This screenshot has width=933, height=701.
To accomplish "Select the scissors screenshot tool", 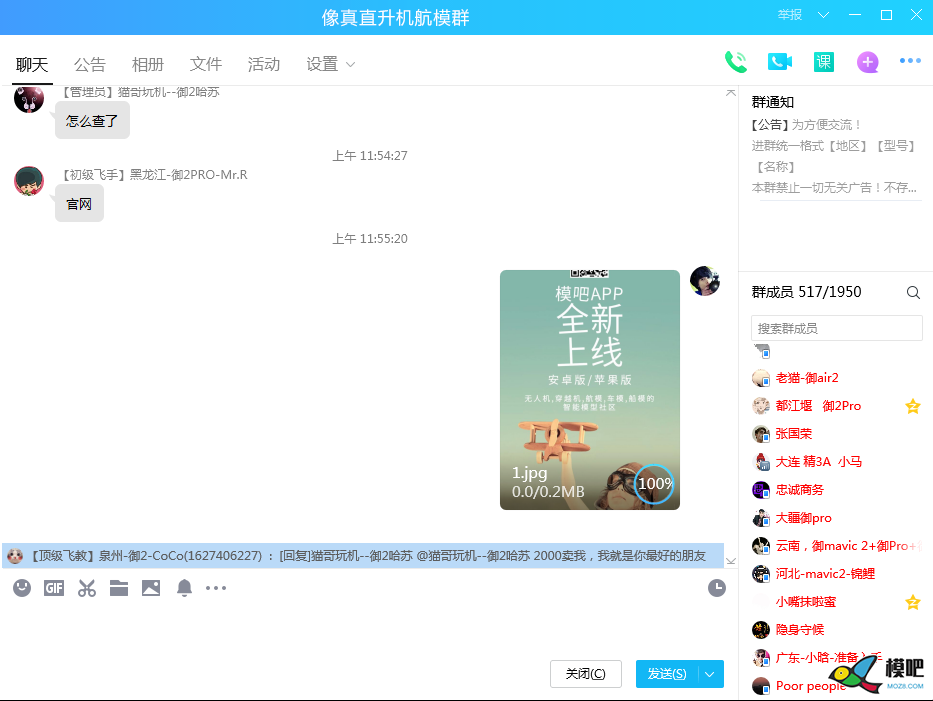I will click(87, 588).
